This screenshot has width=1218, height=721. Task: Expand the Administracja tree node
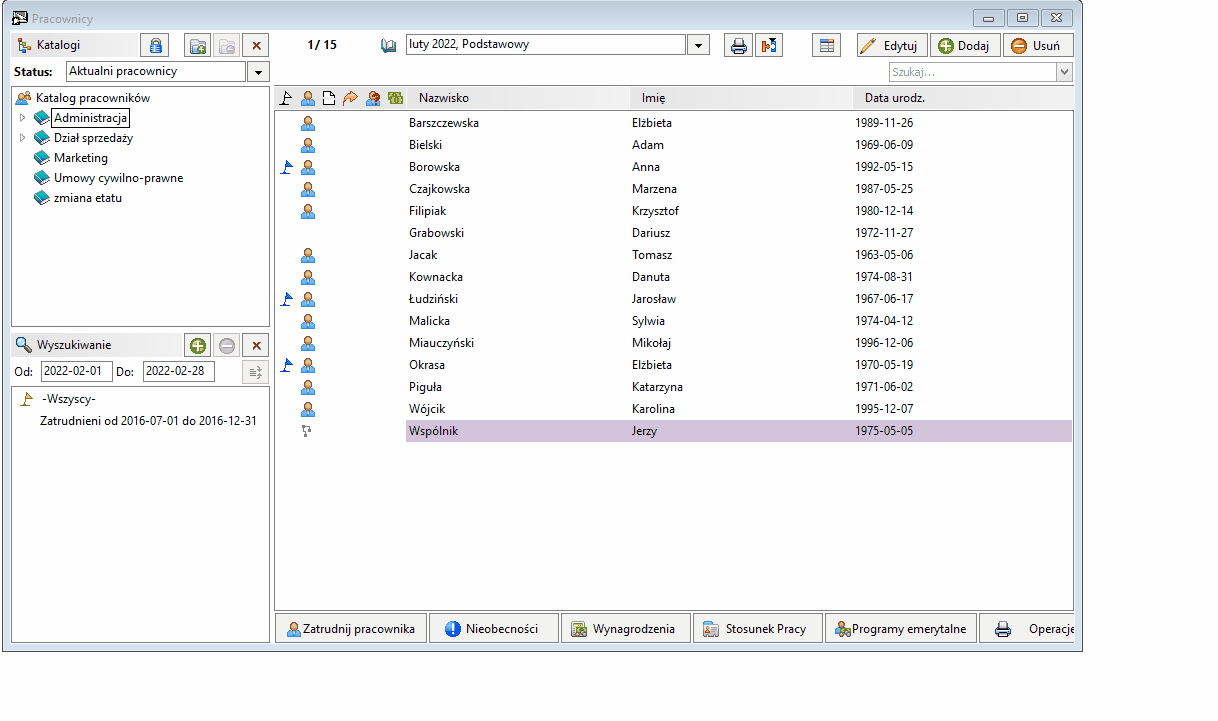(x=23, y=118)
